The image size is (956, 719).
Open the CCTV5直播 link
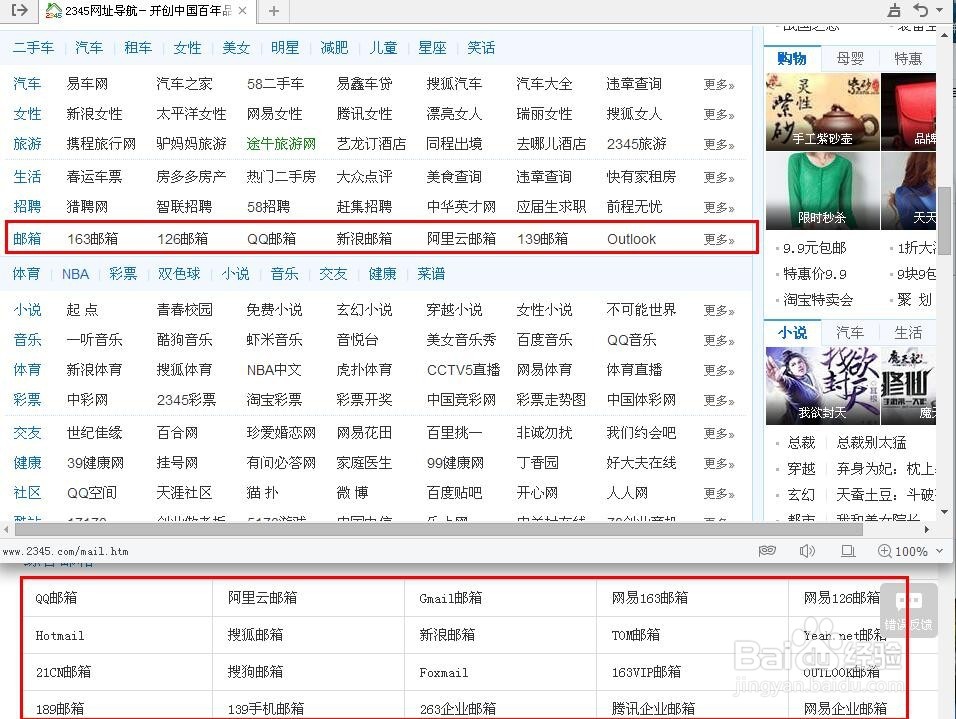[x=463, y=370]
